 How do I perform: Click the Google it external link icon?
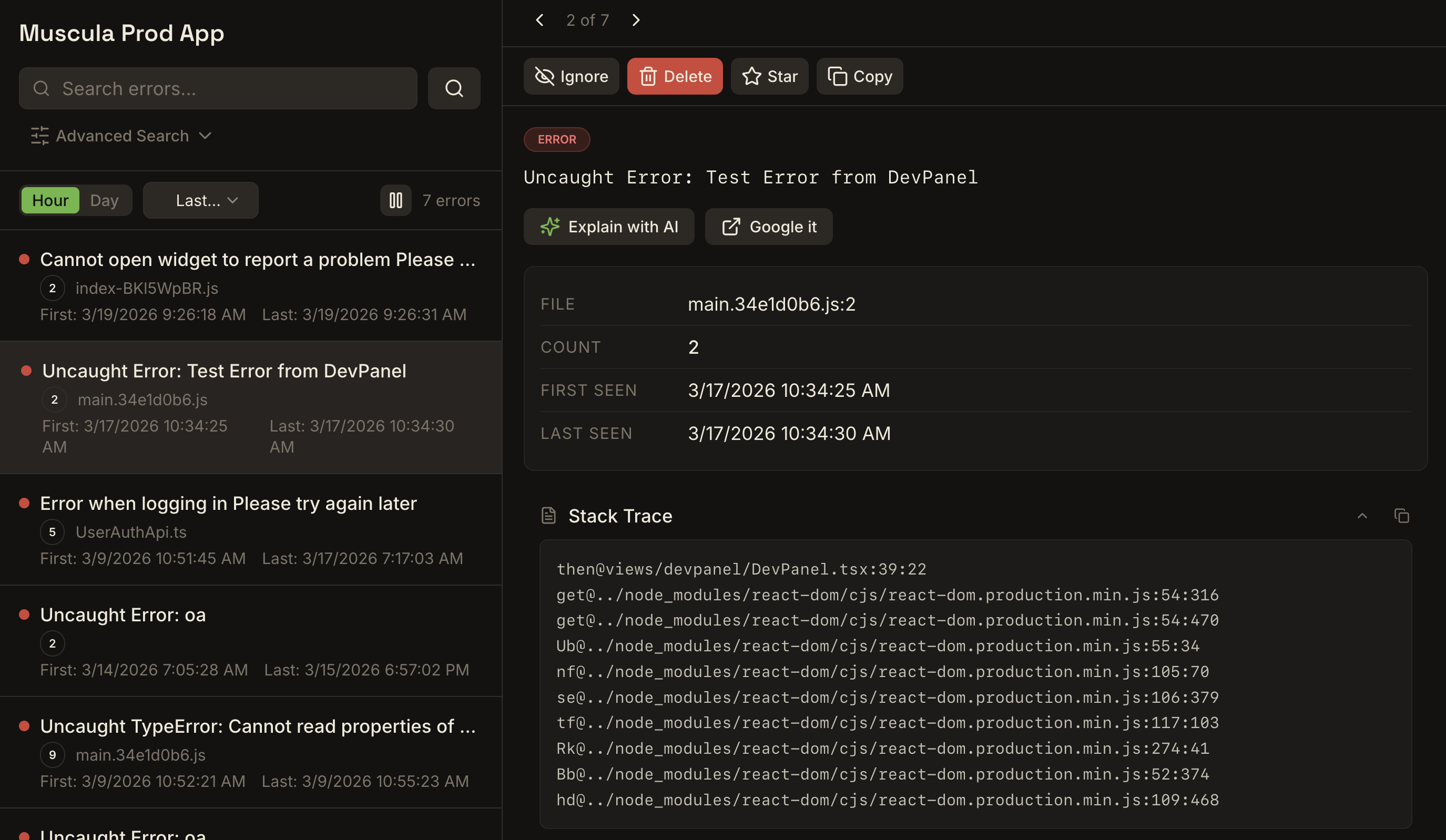[731, 226]
